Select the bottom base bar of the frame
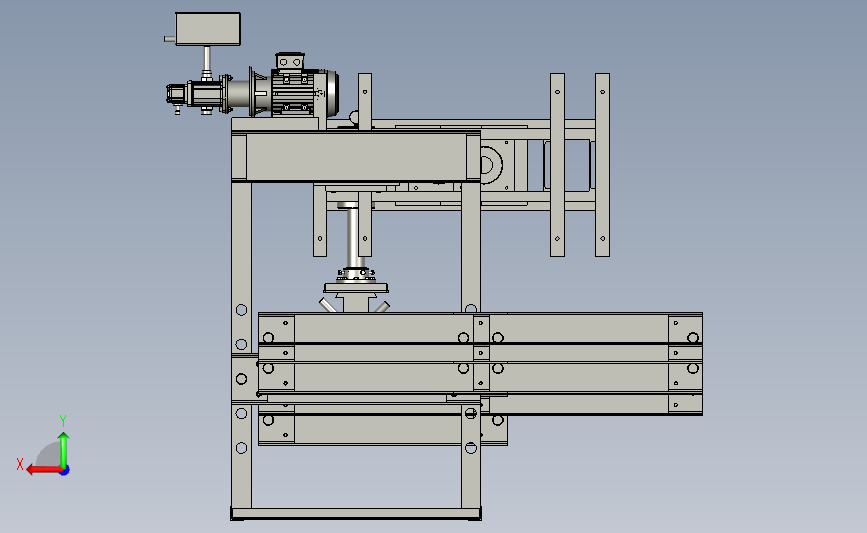 pos(356,514)
